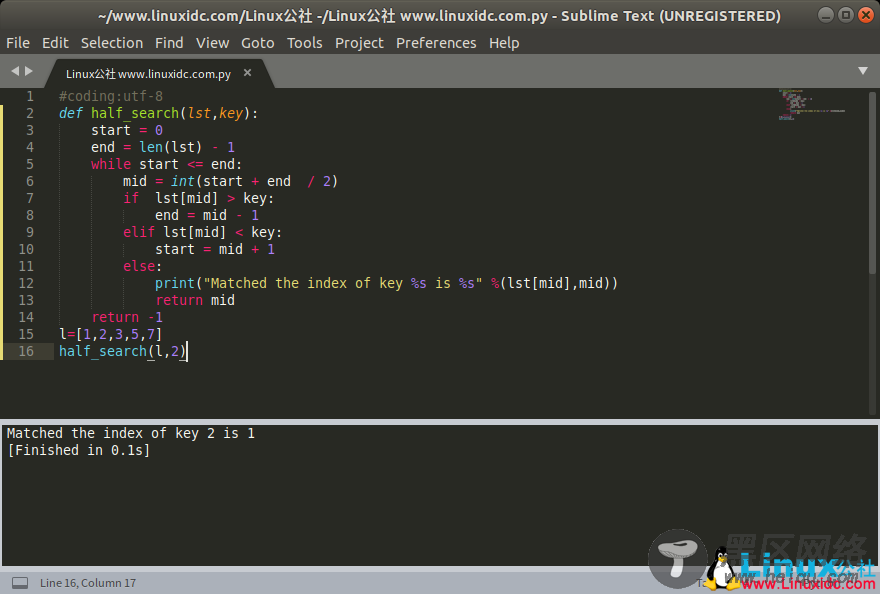
Task: Click 'return -1' on line 14
Action: point(127,317)
